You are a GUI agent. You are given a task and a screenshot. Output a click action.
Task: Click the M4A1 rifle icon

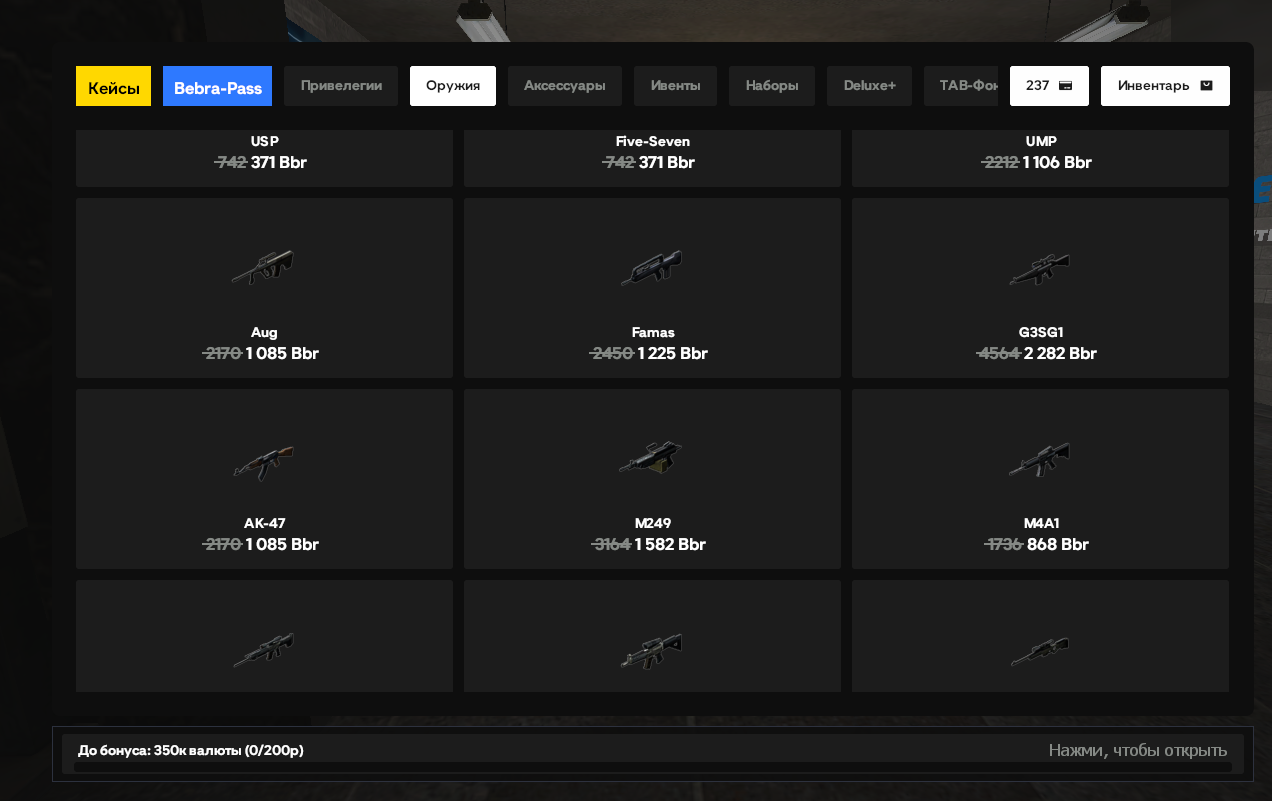point(1040,459)
